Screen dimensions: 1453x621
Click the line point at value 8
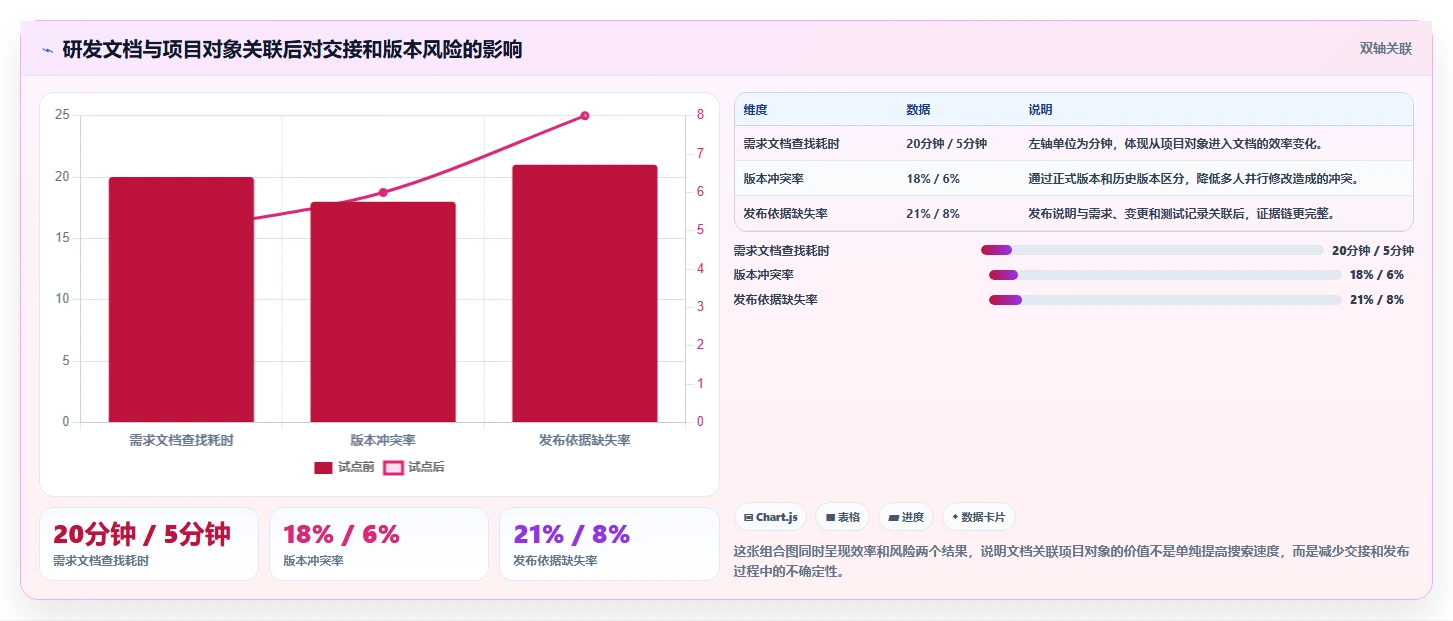pyautogui.click(x=585, y=116)
